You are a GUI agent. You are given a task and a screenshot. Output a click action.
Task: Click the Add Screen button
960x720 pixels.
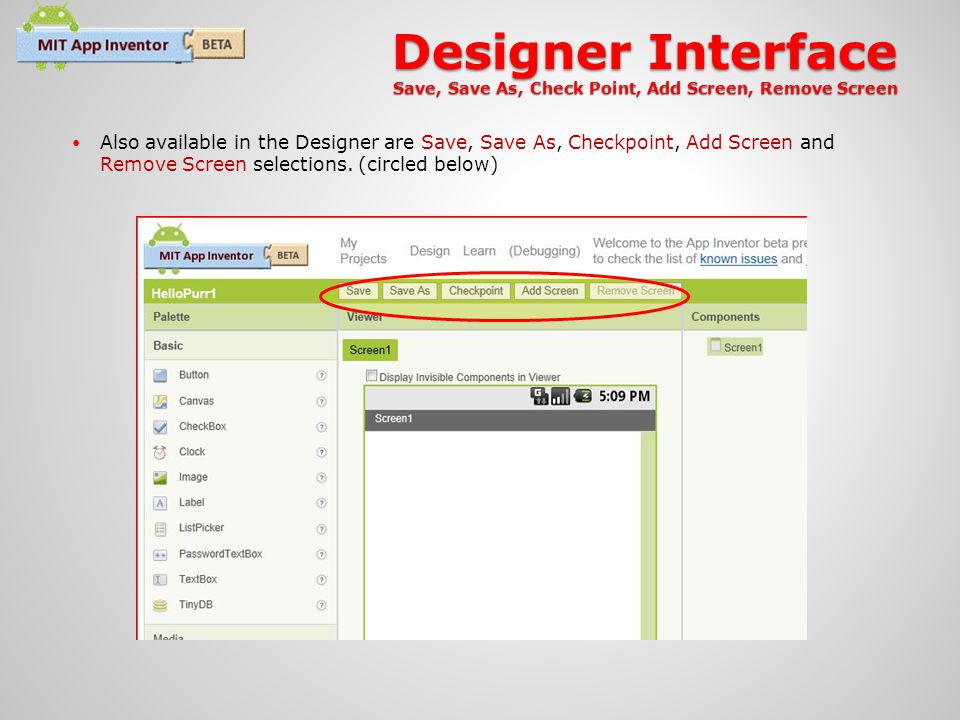click(x=550, y=291)
